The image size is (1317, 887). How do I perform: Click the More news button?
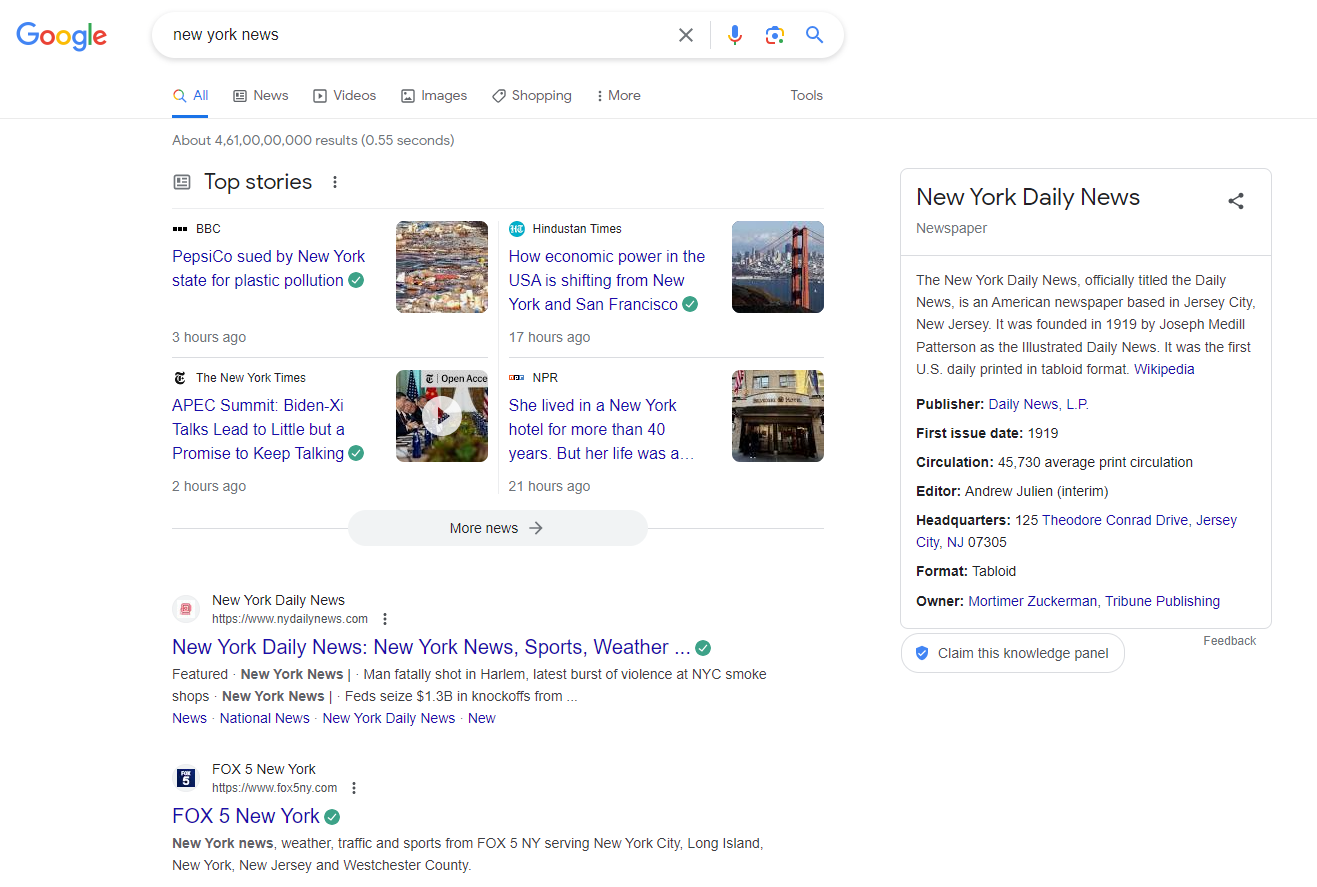498,528
